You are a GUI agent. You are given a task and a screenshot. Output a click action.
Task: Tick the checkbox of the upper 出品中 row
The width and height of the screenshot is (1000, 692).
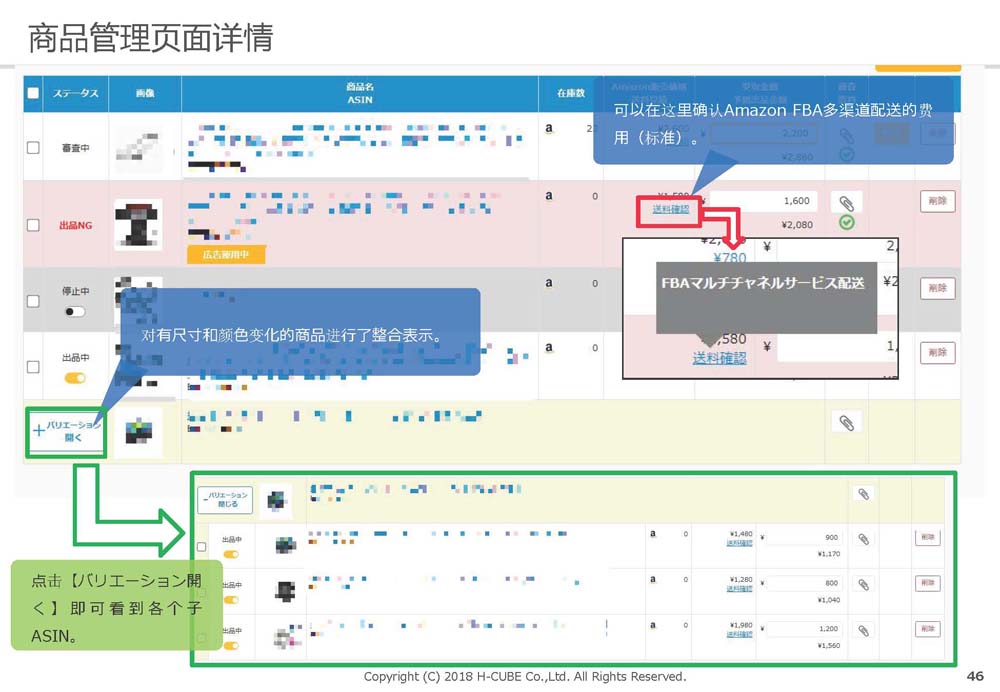point(33,367)
